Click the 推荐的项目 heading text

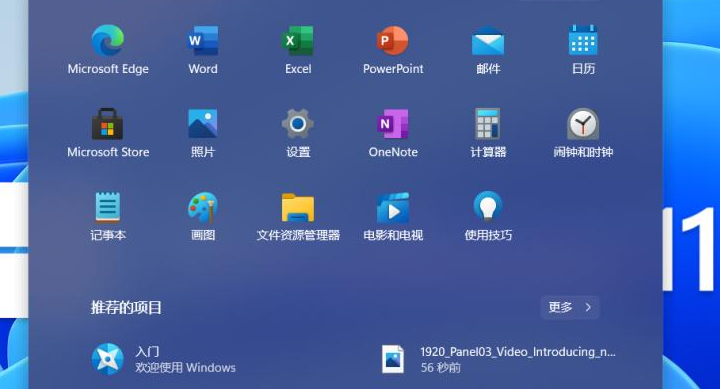tap(126, 307)
